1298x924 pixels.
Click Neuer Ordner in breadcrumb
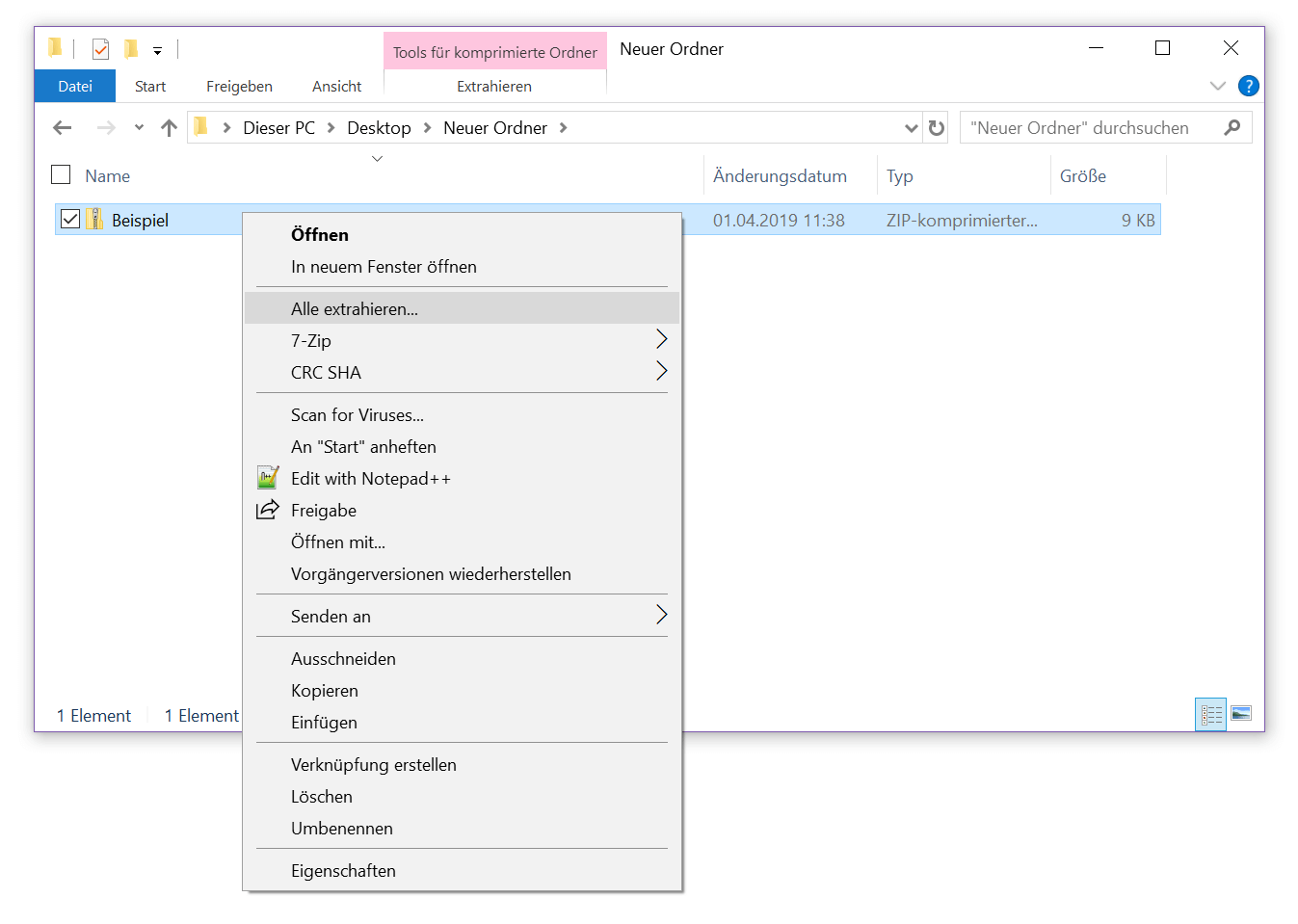click(x=495, y=128)
